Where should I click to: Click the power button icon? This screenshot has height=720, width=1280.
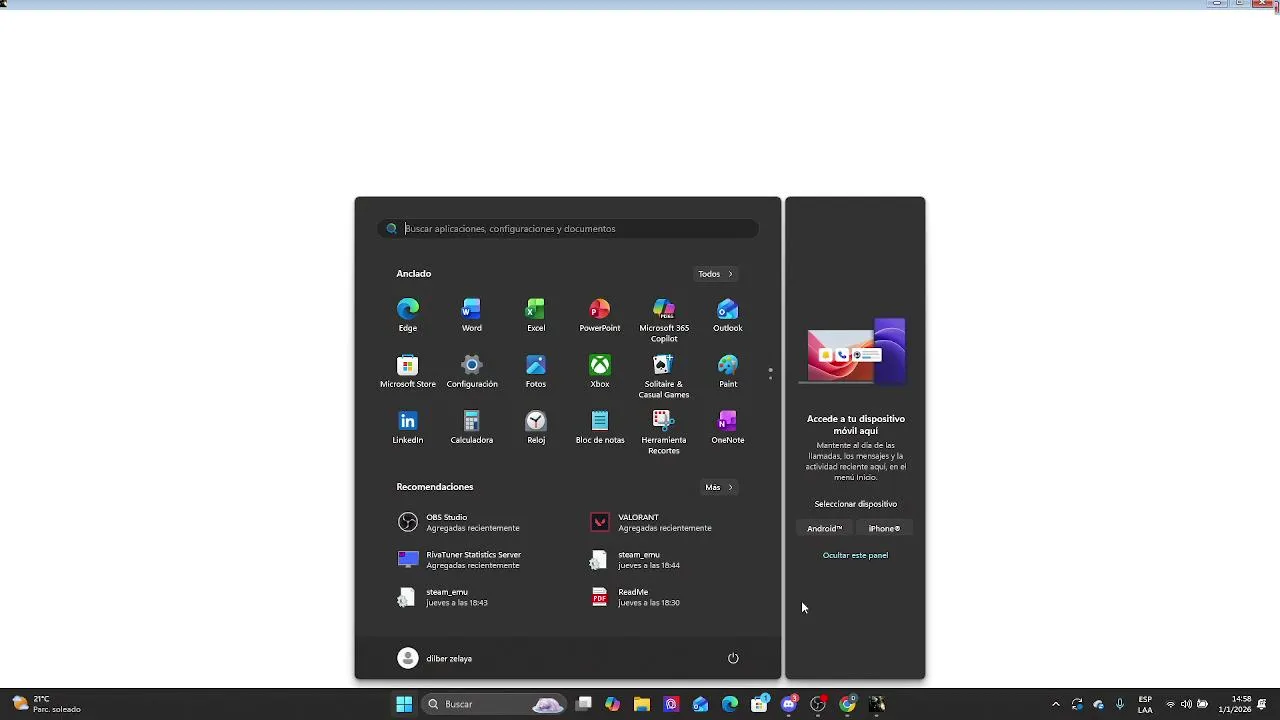pyautogui.click(x=733, y=658)
